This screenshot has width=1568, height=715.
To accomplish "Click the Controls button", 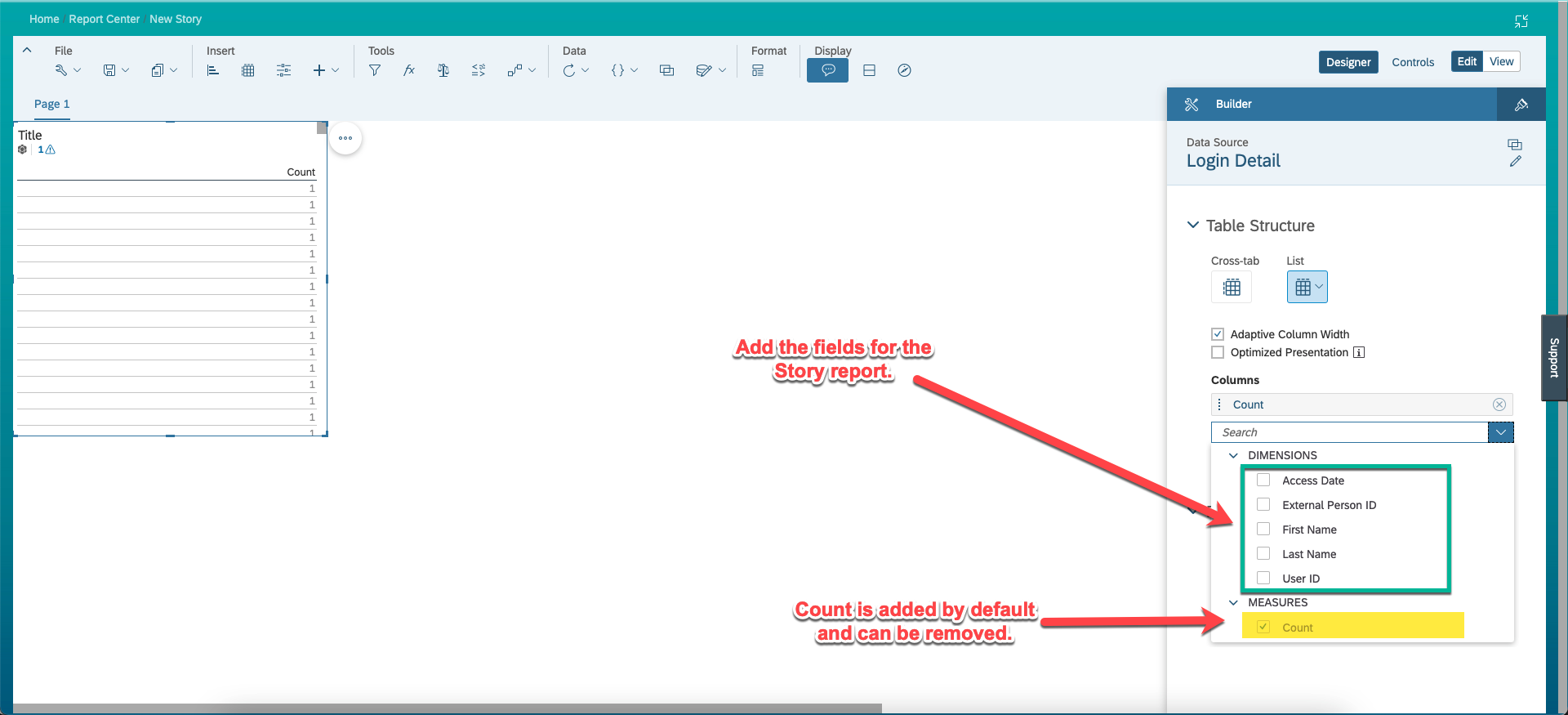I will tap(1413, 62).
